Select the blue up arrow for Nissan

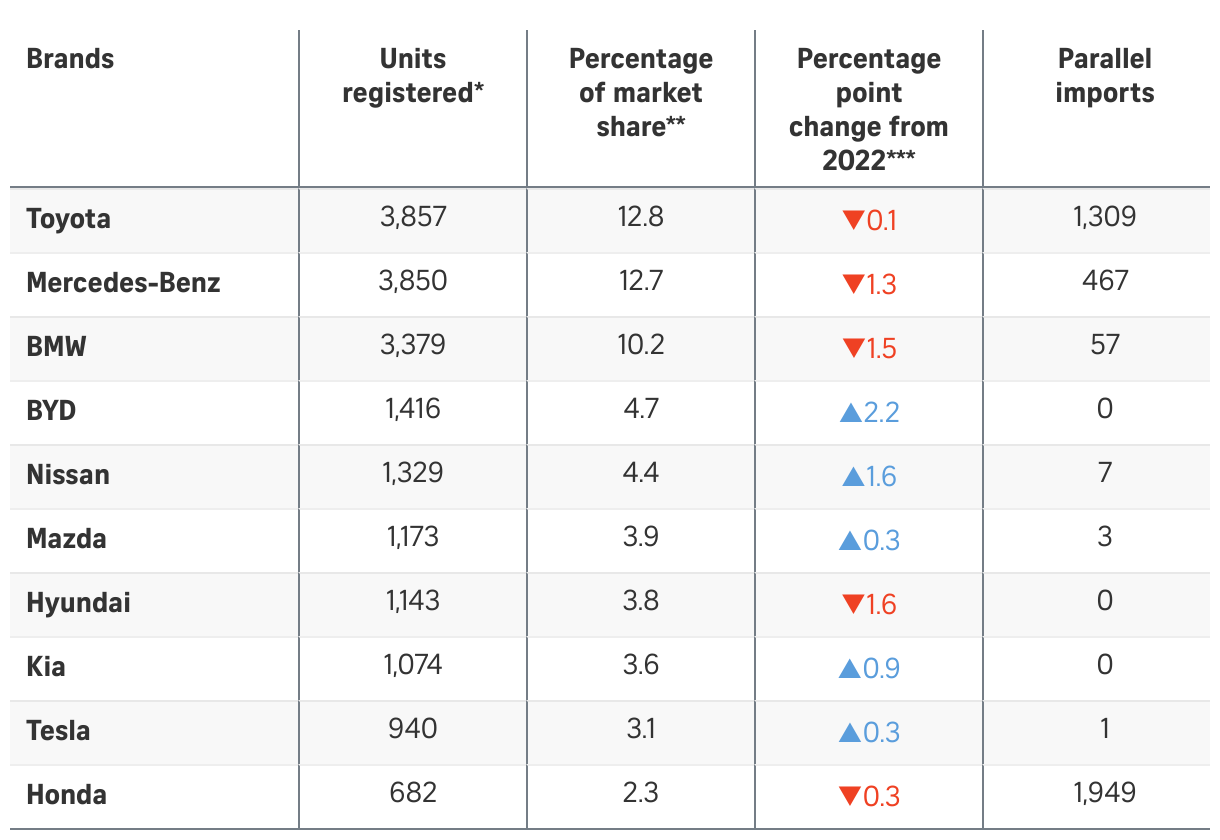(853, 476)
